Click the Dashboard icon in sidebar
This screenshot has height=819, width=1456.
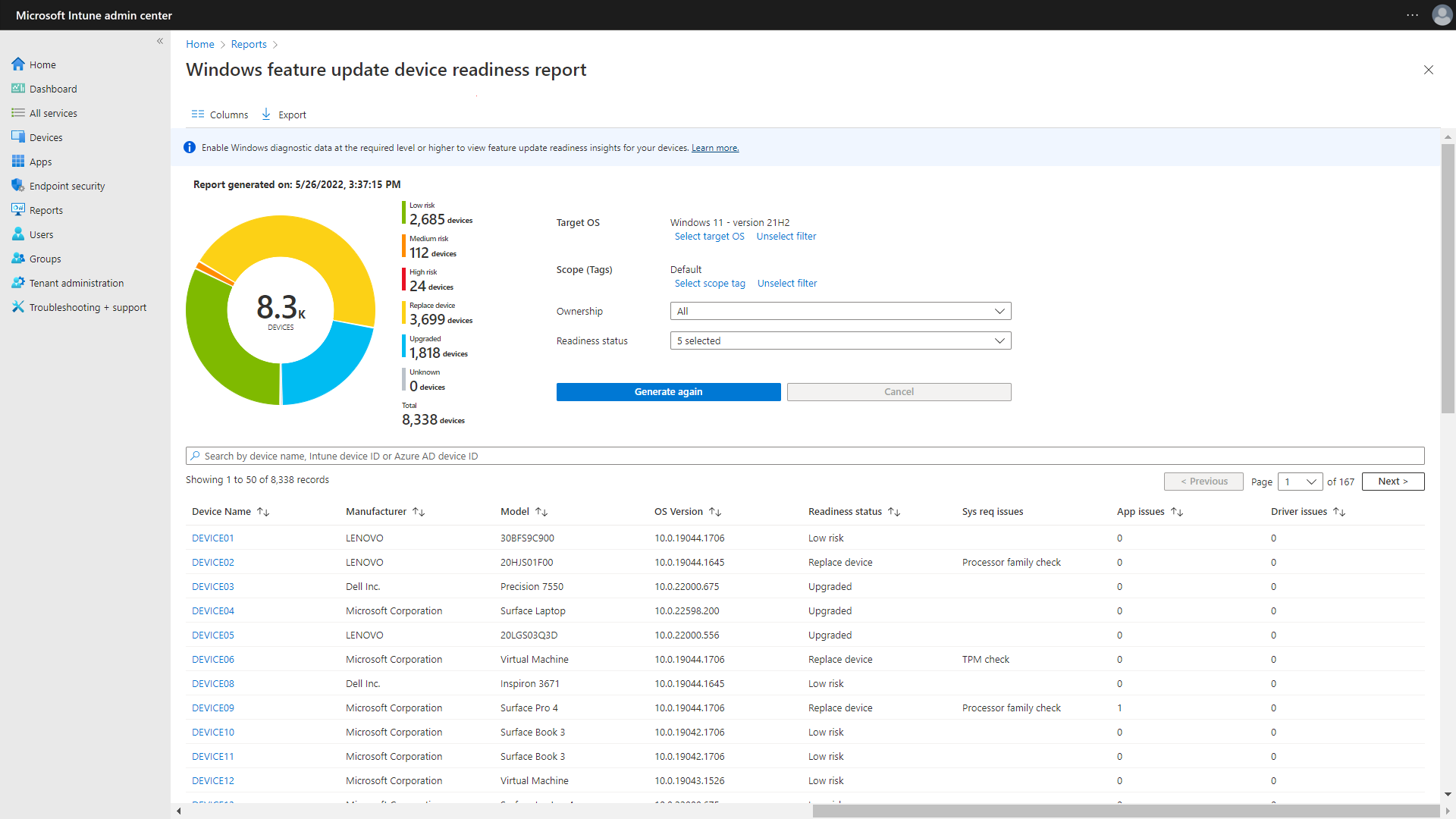(18, 89)
